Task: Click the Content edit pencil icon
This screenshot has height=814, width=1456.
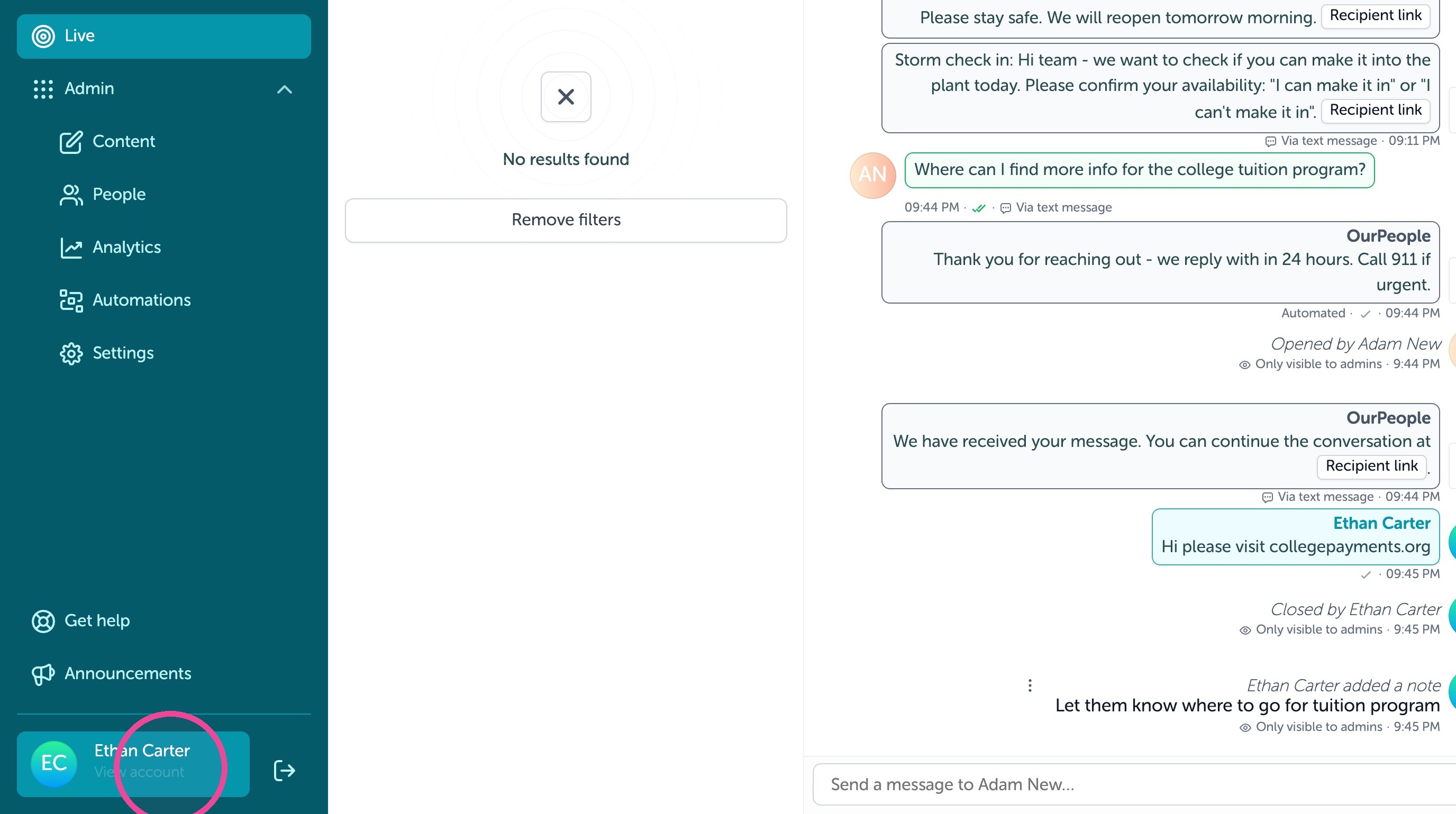Action: [71, 142]
